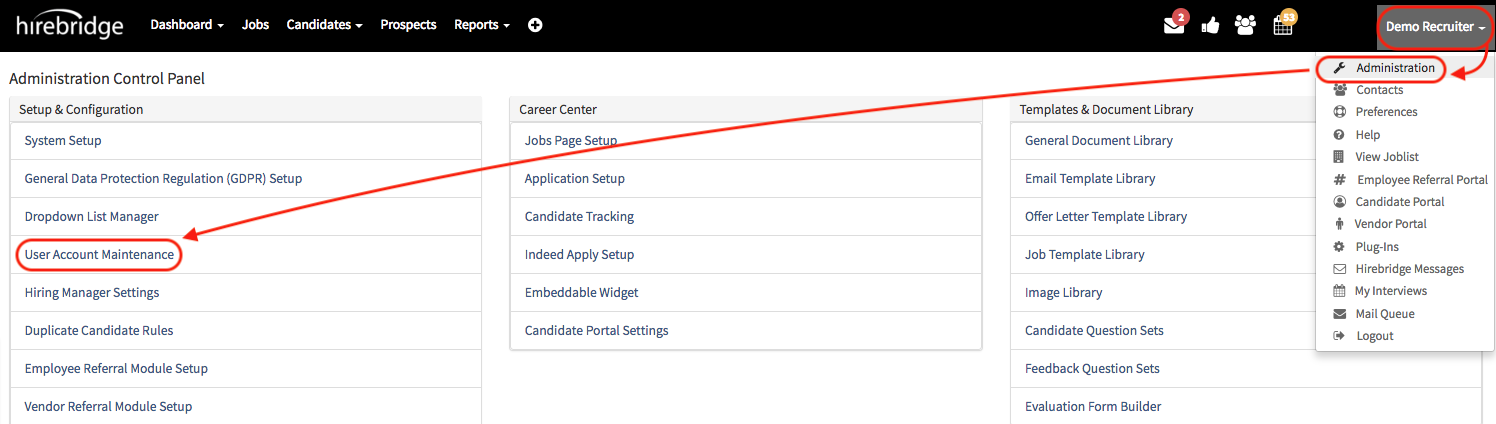Open the Dropdown List Manager link
Image resolution: width=1496 pixels, height=424 pixels.
click(91, 217)
